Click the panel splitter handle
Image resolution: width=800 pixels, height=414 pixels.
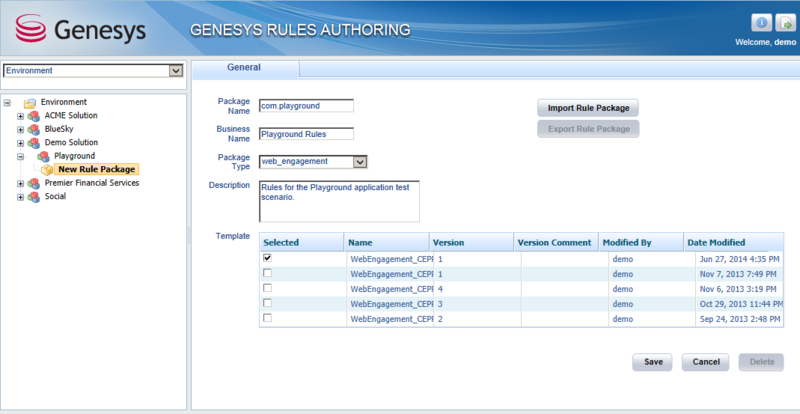point(189,235)
